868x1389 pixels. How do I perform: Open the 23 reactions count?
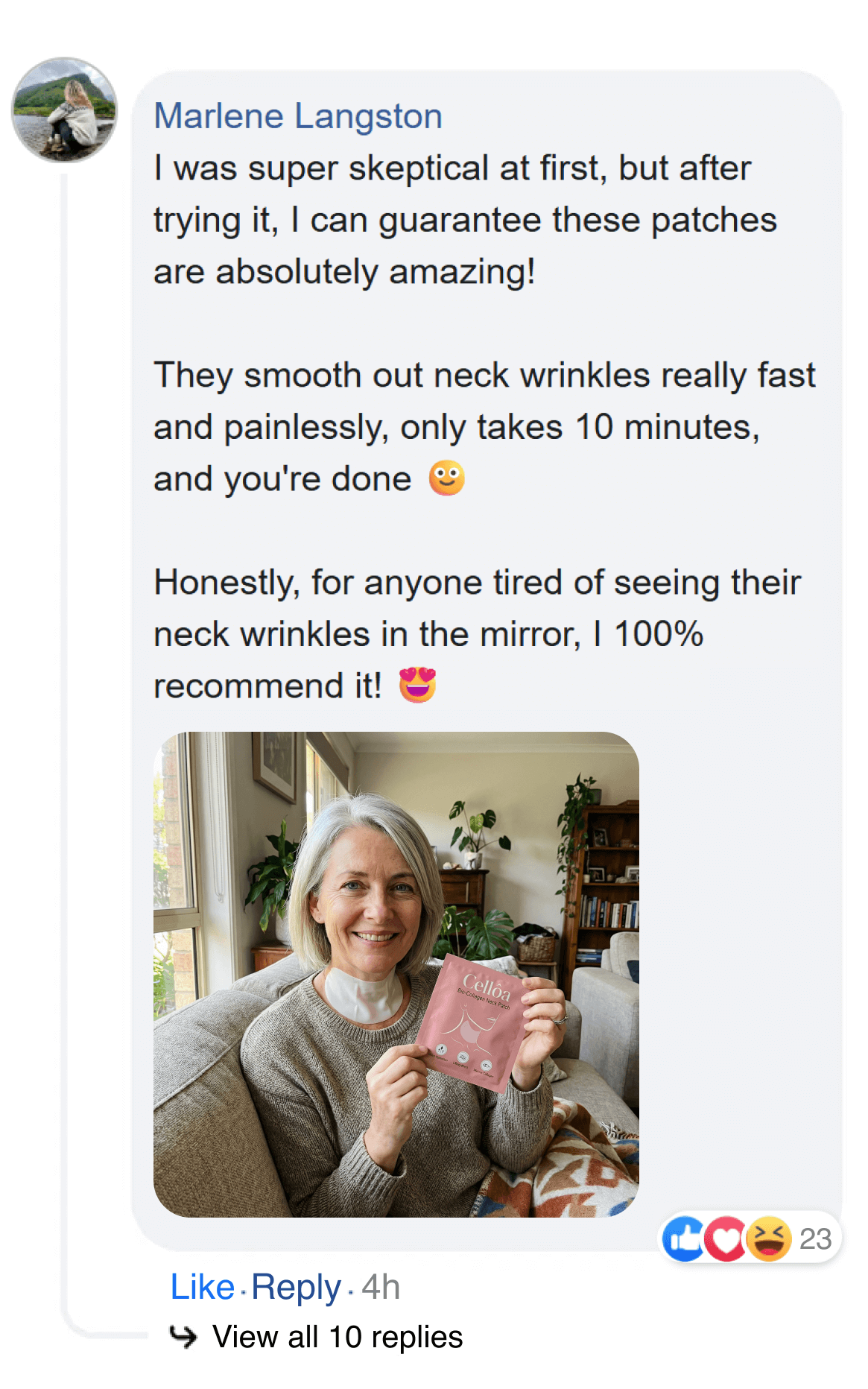click(815, 1238)
